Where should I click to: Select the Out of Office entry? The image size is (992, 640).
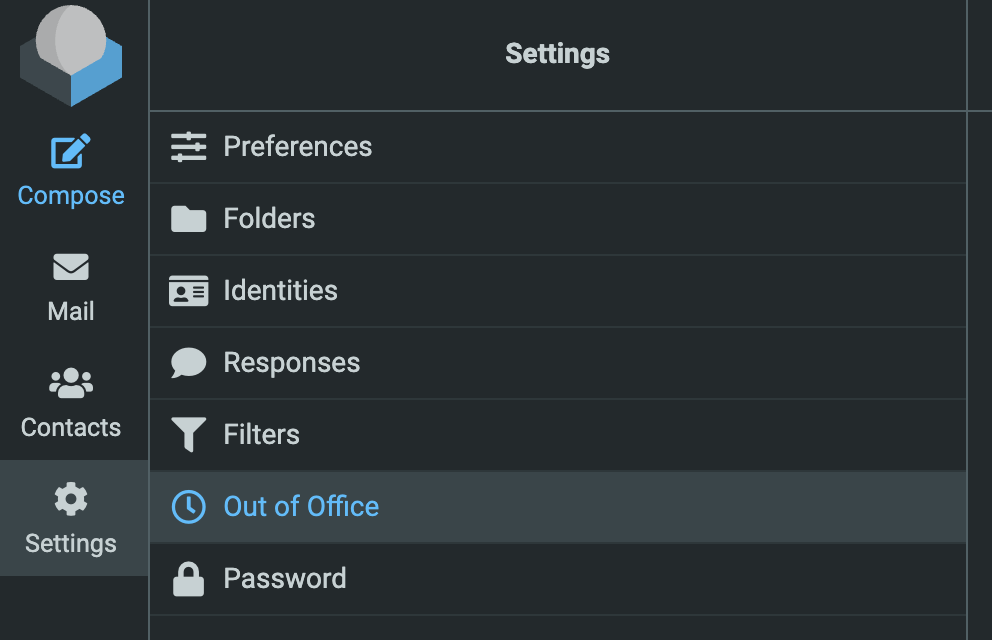(301, 507)
